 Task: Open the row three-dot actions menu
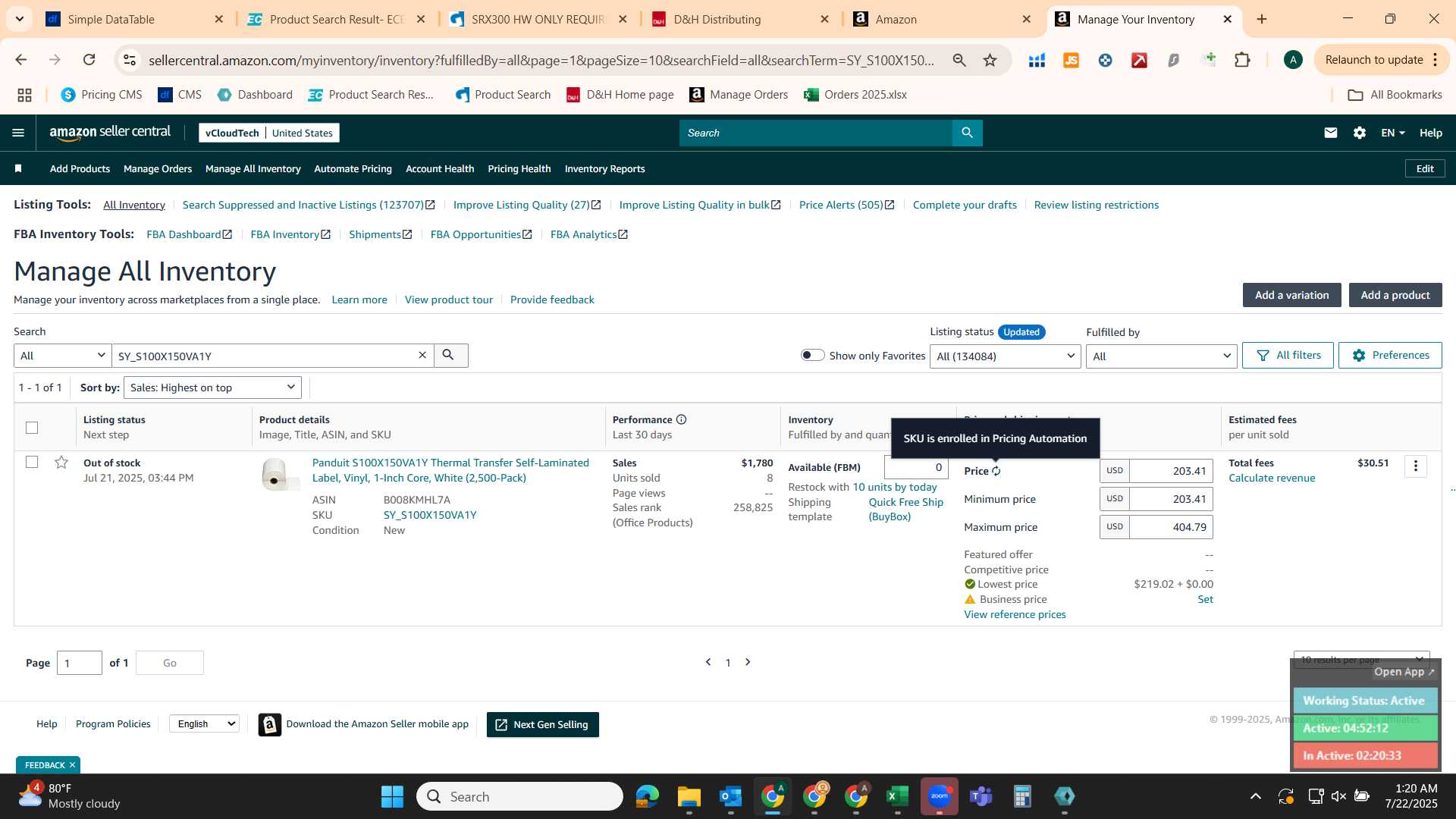(1415, 466)
